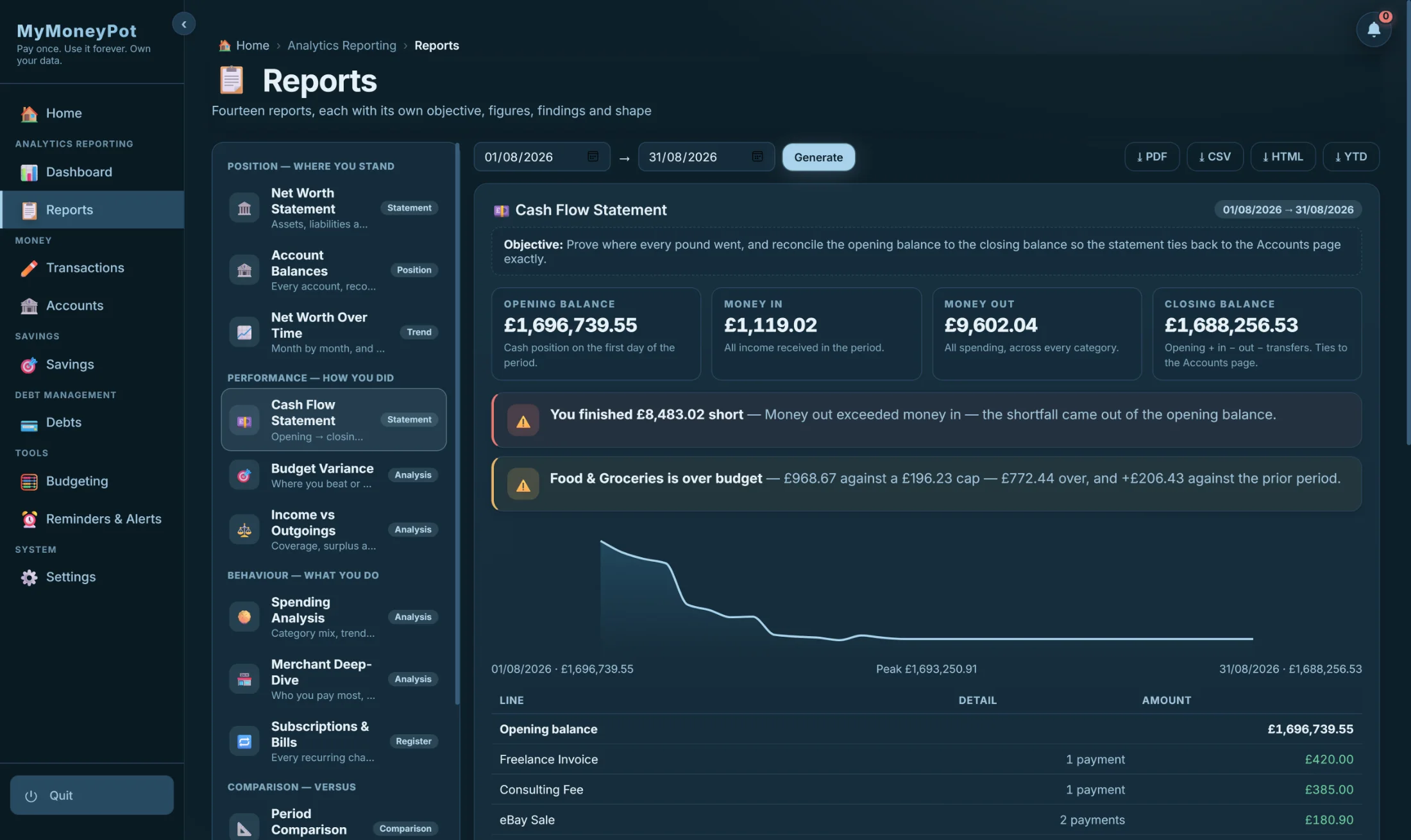This screenshot has width=1411, height=840.
Task: Click the Account Balances report icon
Action: [244, 271]
